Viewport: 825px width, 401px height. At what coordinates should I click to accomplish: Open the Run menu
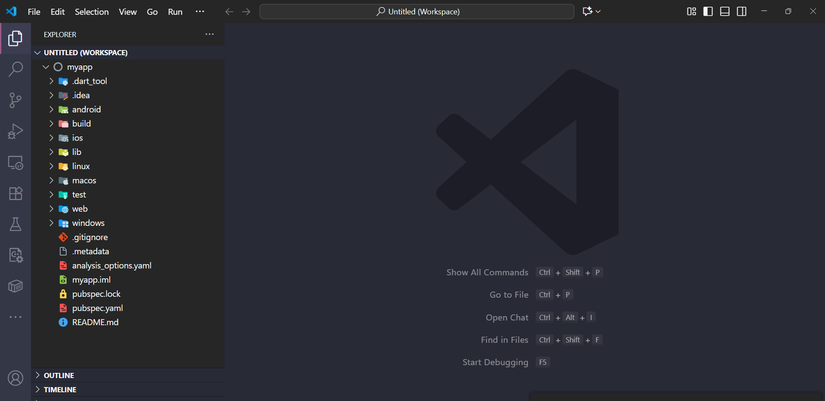pos(175,12)
